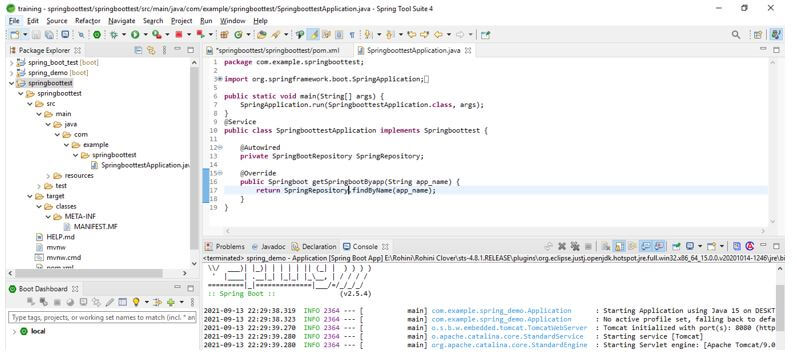
Task: Click the New file wizard toolbar icon
Action: 15,35
